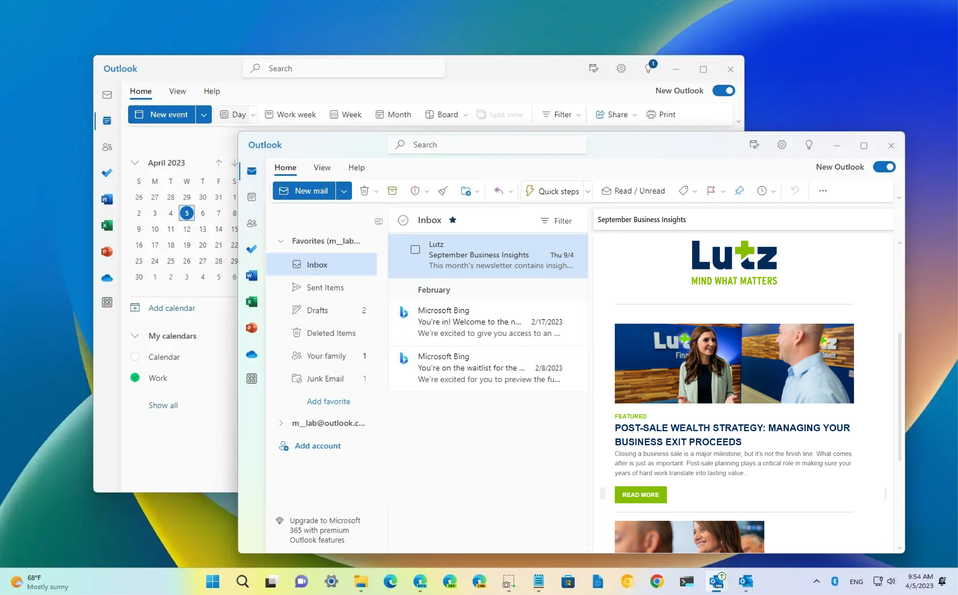Open the Help tab in the calendar window

(x=211, y=91)
